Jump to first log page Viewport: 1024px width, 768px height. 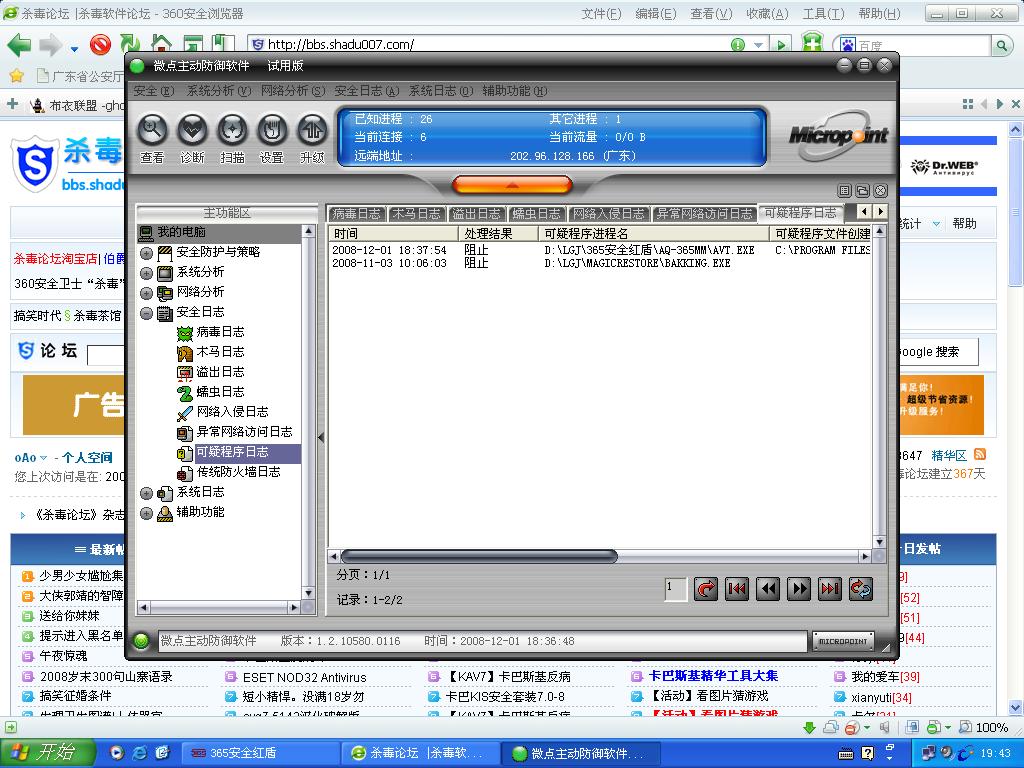737,589
